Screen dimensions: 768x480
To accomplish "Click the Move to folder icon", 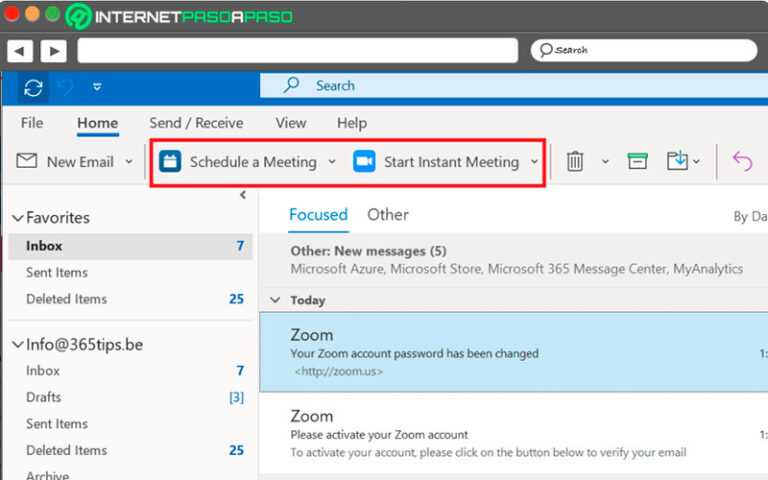I will [677, 161].
